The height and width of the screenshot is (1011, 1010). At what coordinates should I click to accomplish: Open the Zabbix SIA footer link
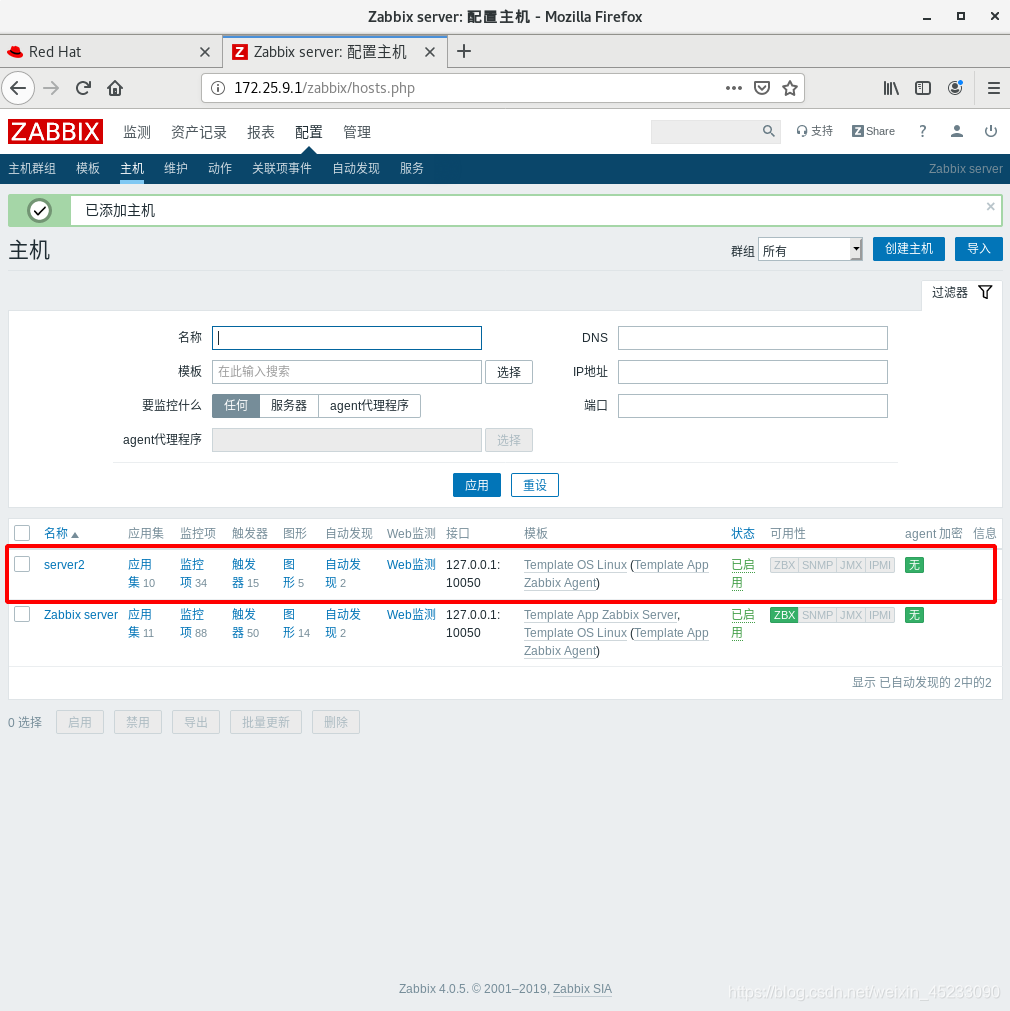582,988
